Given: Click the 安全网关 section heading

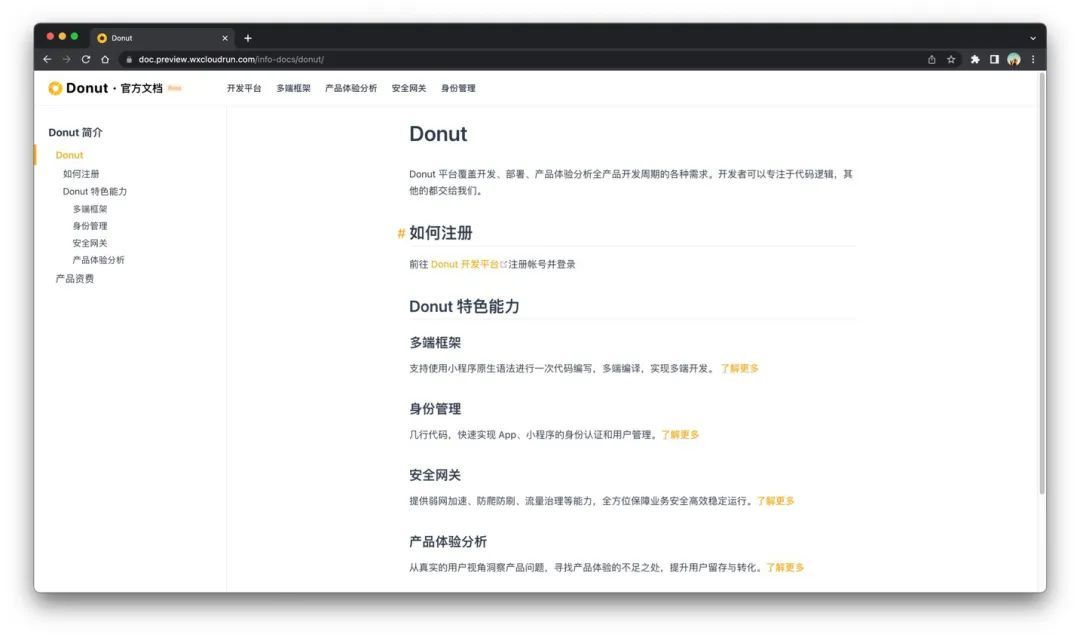Looking at the screenshot, I should tap(435, 474).
